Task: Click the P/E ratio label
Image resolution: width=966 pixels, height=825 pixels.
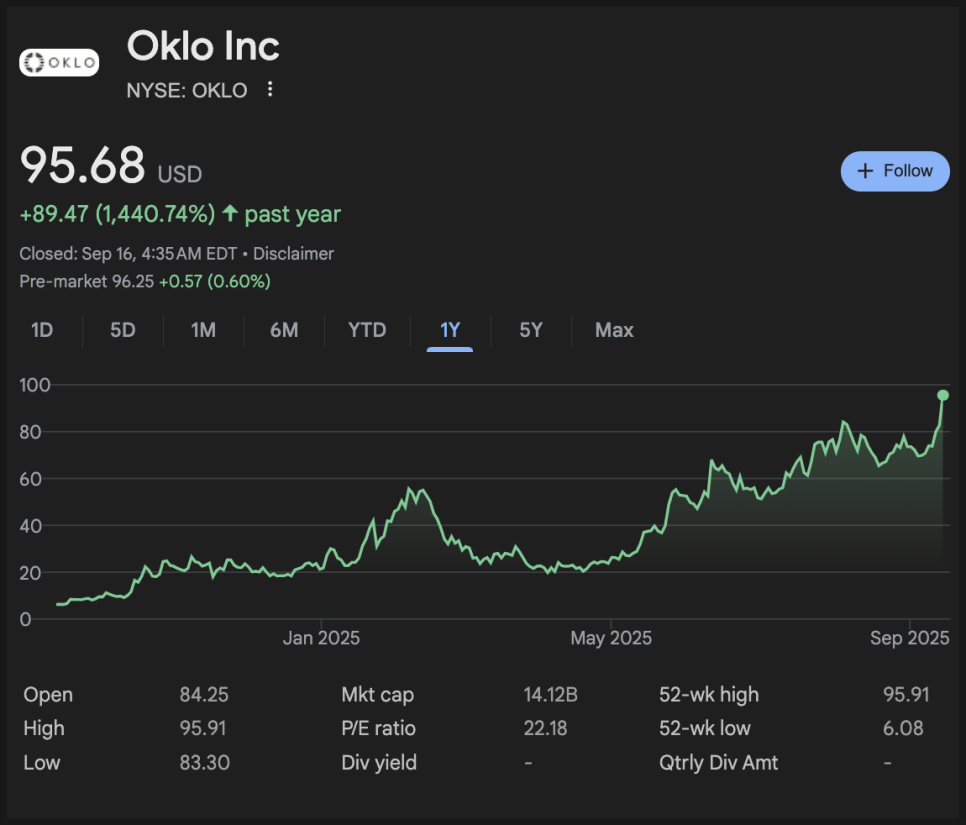Action: click(x=378, y=728)
